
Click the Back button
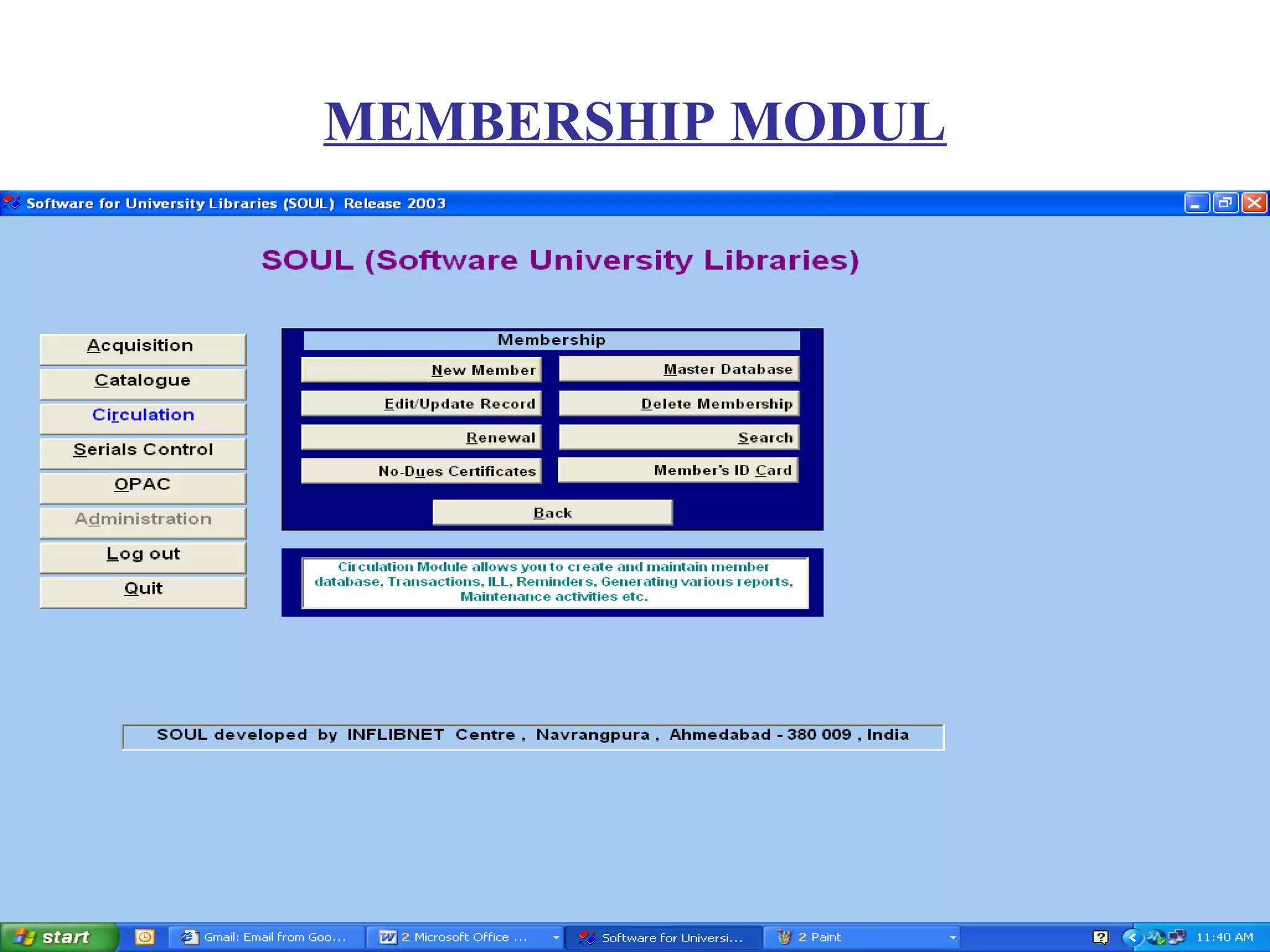coord(553,513)
